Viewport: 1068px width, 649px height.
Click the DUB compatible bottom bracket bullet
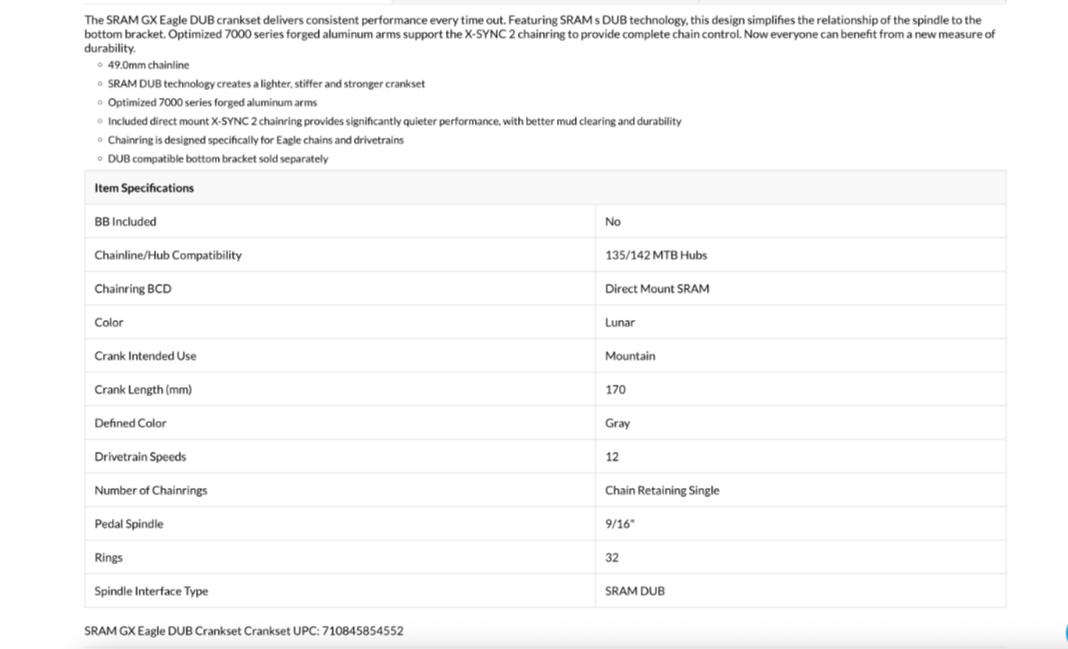tap(217, 159)
